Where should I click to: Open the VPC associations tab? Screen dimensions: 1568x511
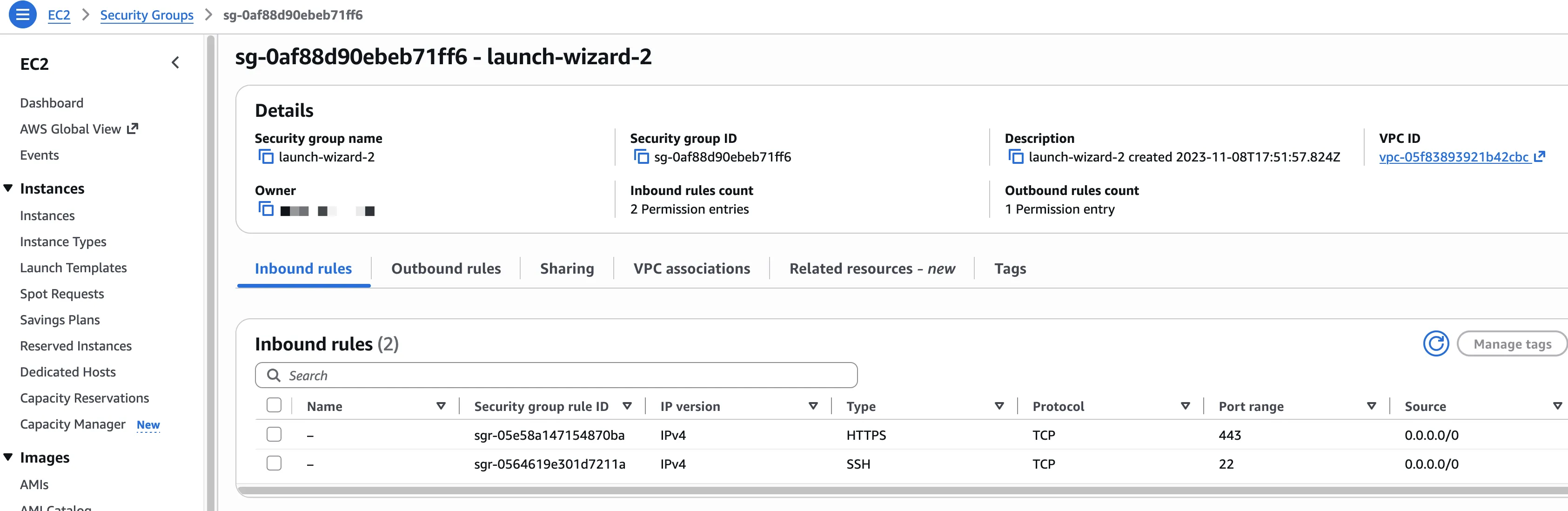click(x=691, y=269)
